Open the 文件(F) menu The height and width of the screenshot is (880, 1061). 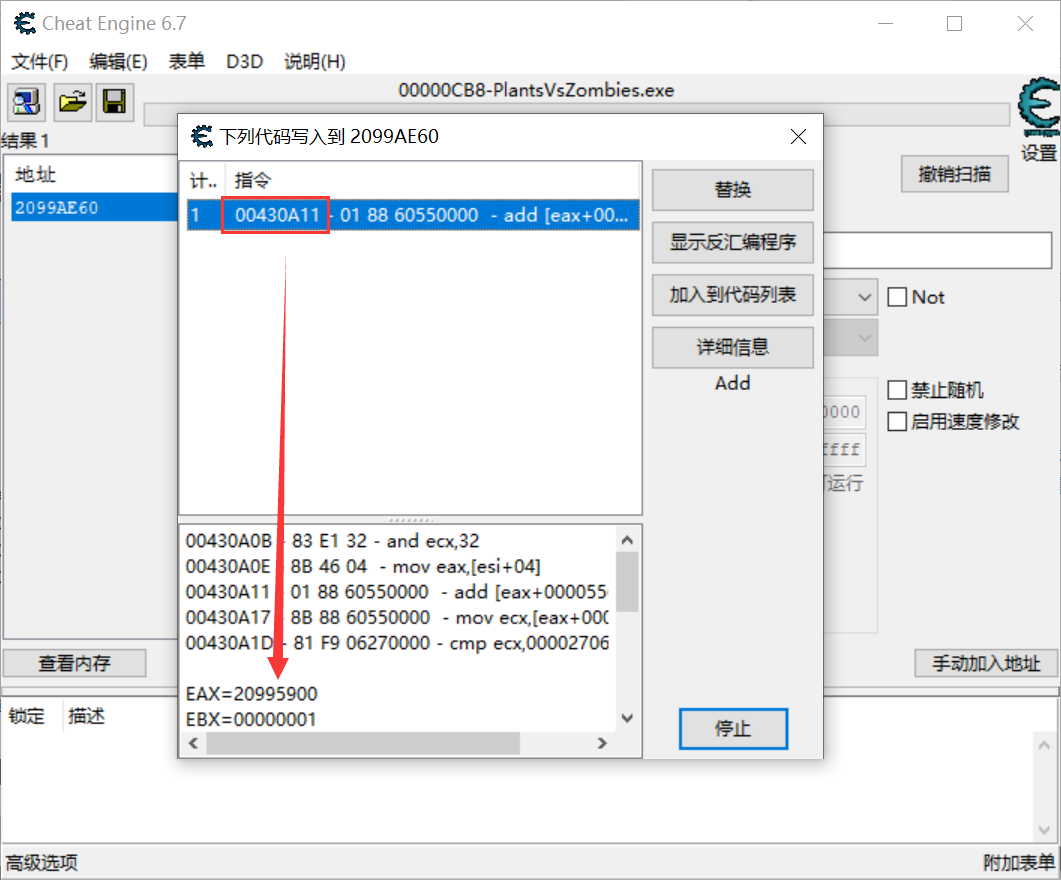pos(40,62)
